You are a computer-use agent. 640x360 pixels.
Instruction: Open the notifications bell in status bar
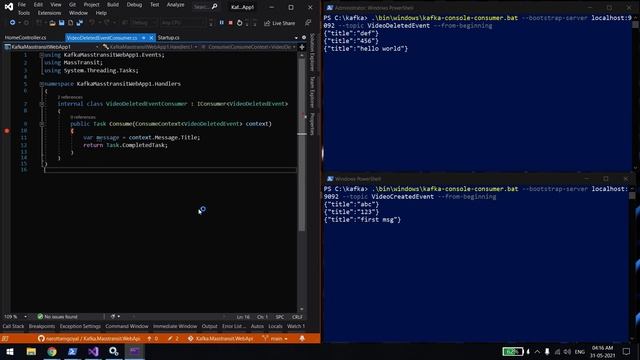tap(302, 338)
